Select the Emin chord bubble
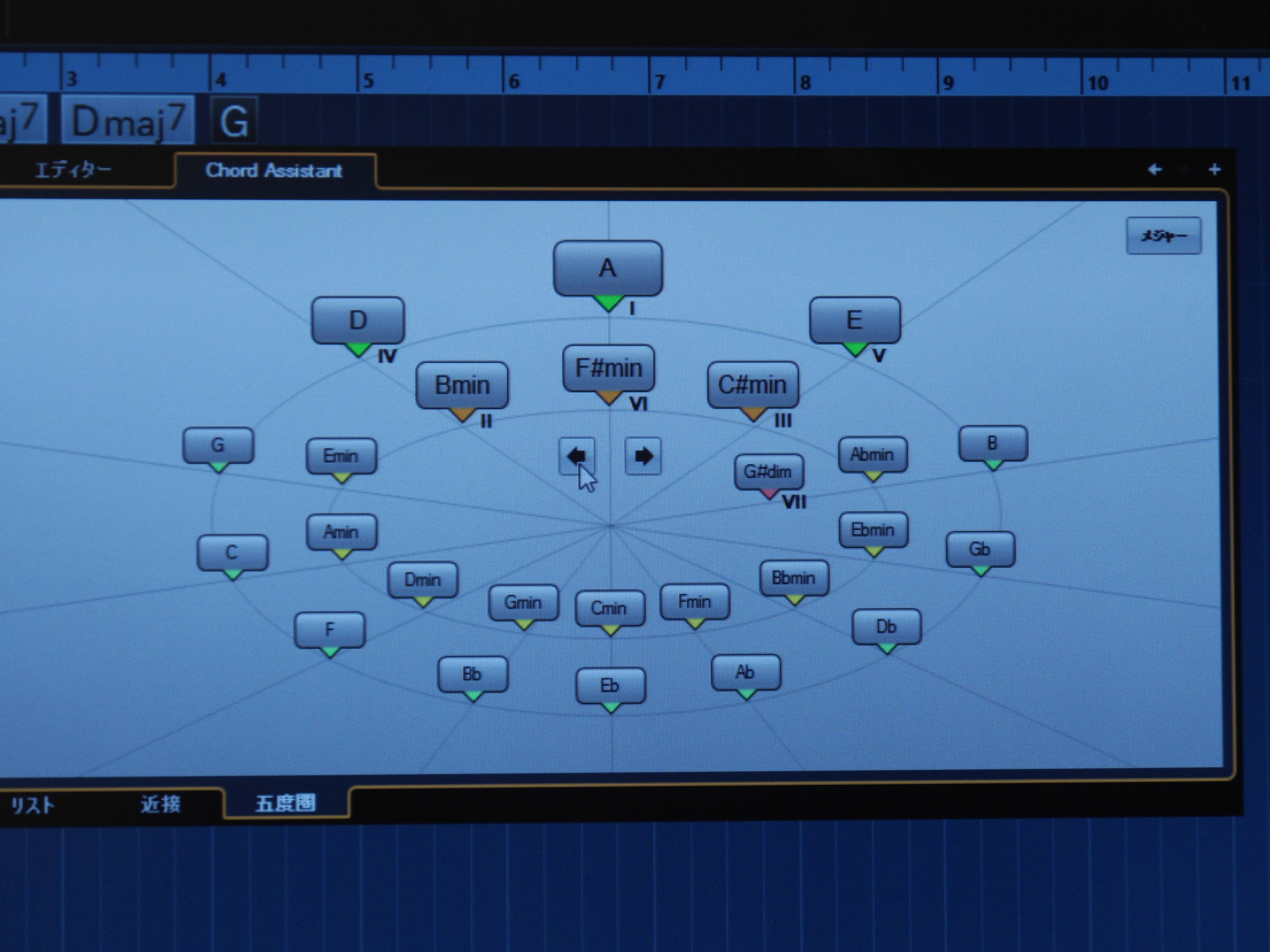1270x952 pixels. click(x=341, y=456)
